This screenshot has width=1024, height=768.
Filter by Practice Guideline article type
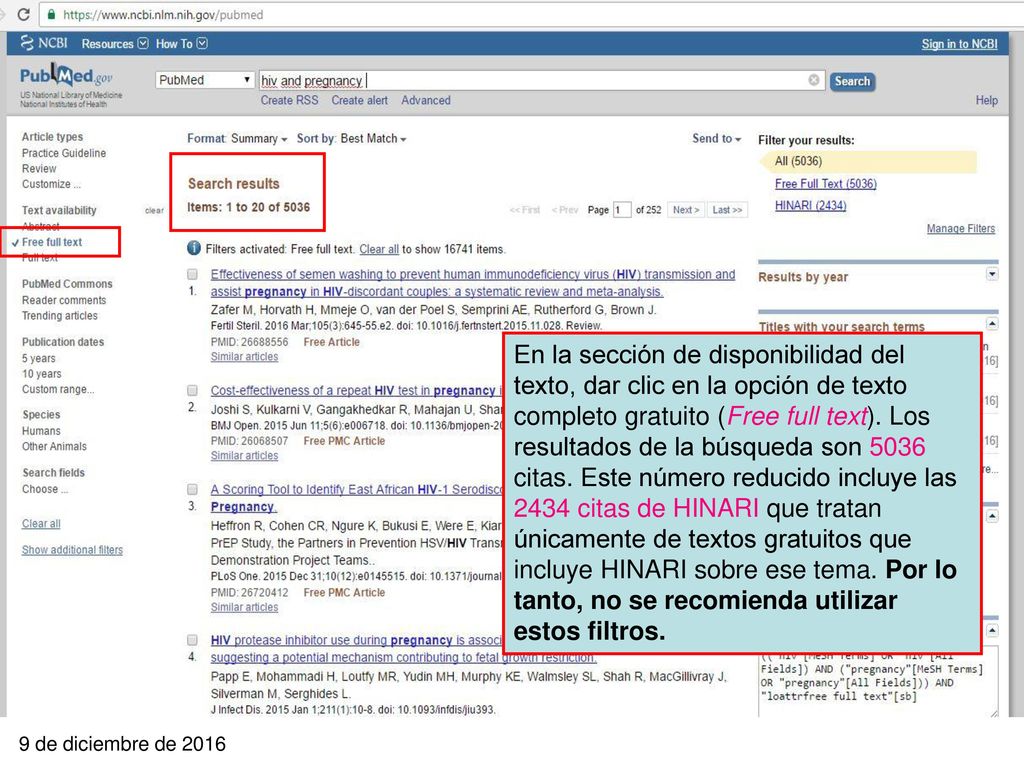click(64, 153)
